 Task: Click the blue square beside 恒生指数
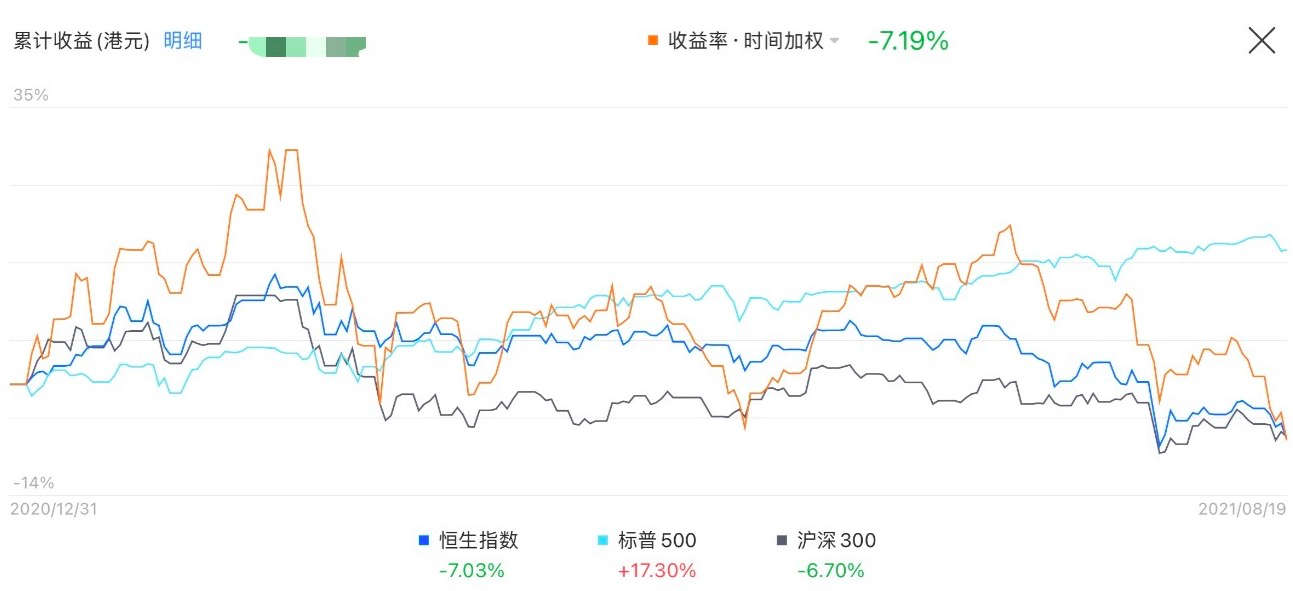pos(424,541)
